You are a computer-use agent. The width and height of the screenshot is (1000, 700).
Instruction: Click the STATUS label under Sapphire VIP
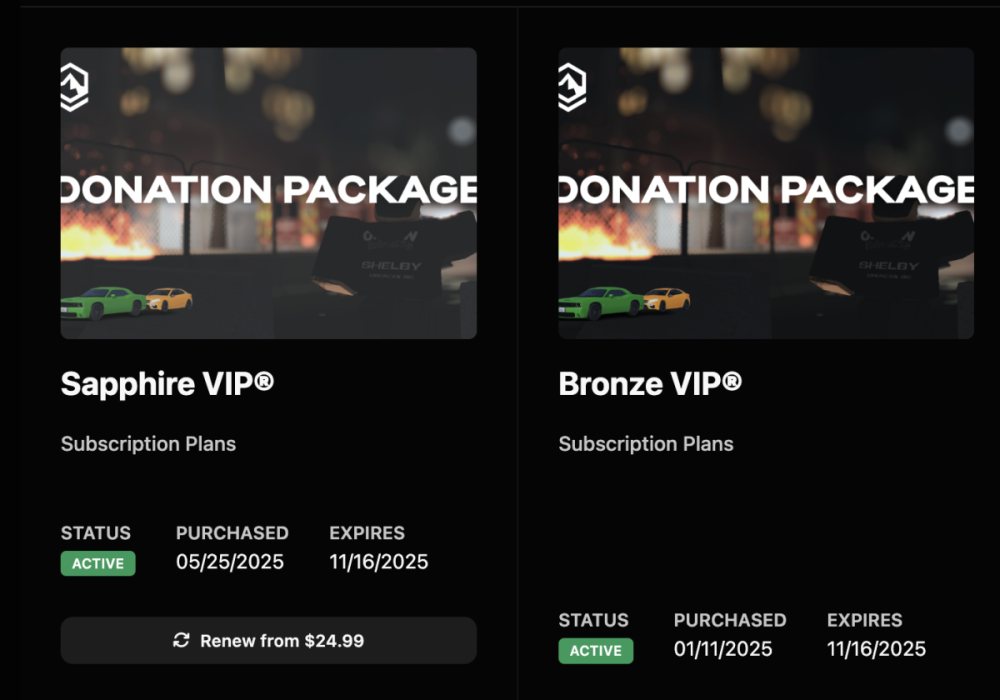tap(96, 533)
